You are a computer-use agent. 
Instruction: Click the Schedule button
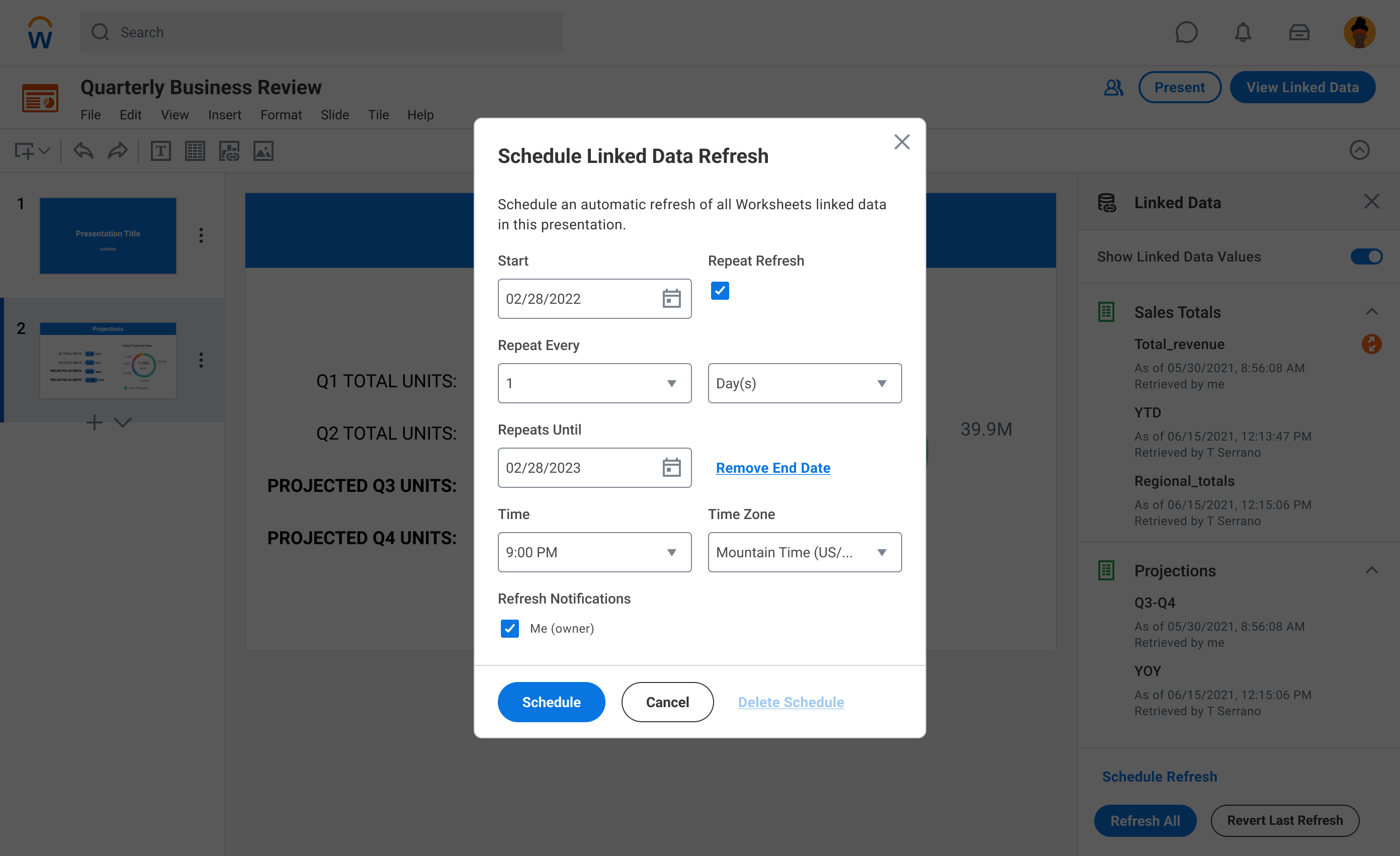coord(551,702)
